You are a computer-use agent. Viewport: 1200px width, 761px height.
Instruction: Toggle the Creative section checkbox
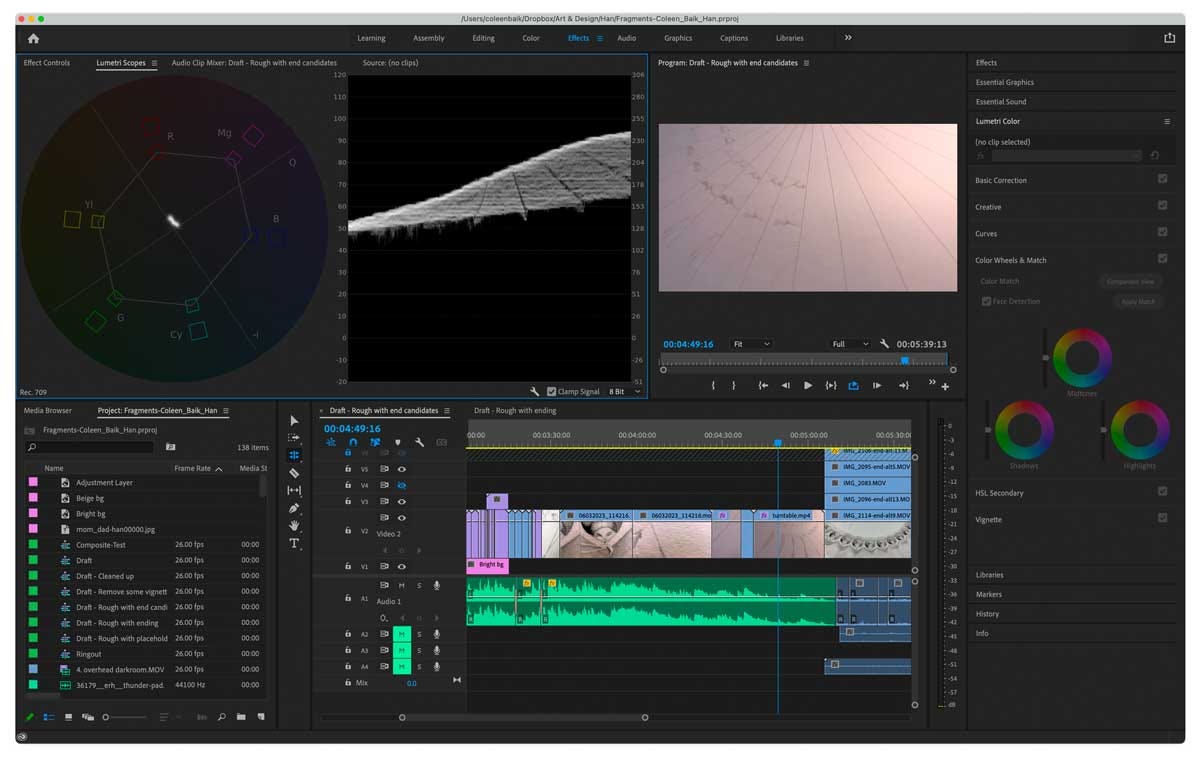tap(1162, 205)
